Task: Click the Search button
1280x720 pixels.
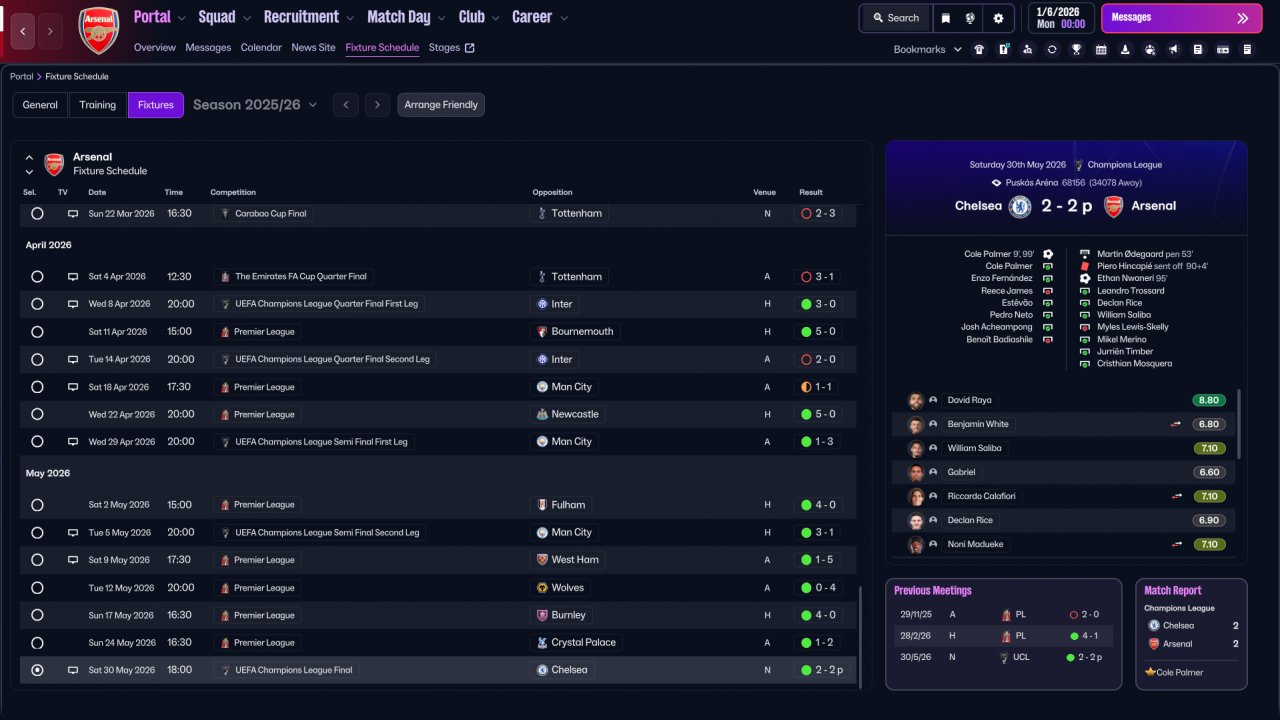Action: coord(895,18)
